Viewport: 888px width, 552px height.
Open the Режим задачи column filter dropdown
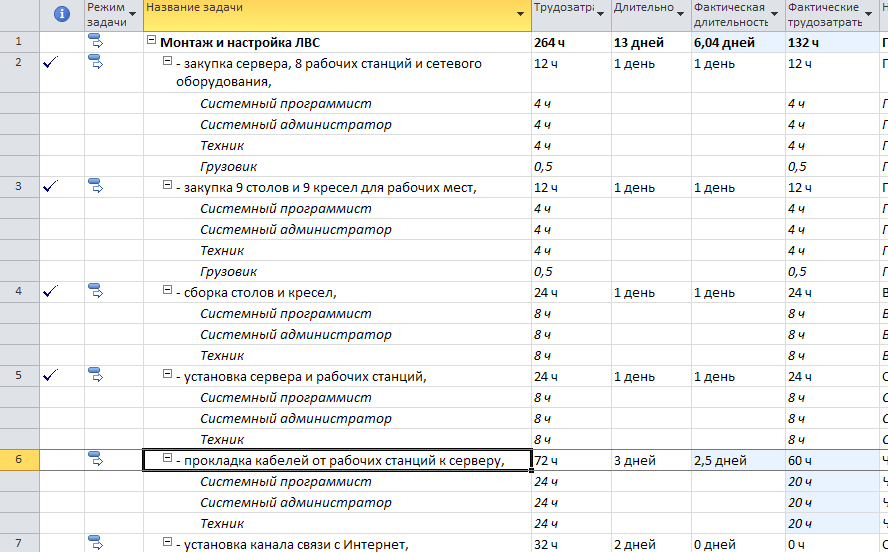133,14
